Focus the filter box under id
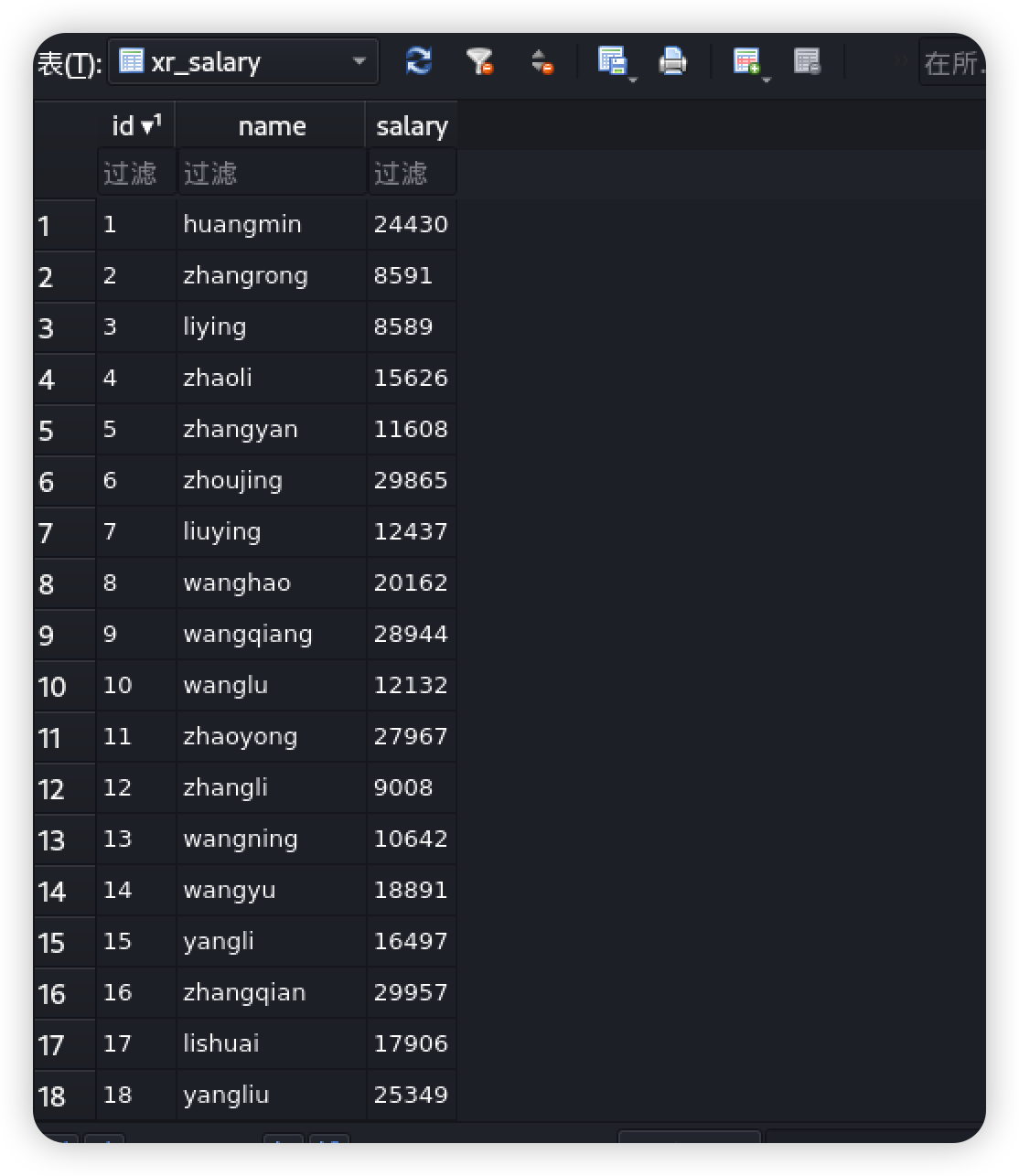This screenshot has width=1019, height=1176. [135, 173]
